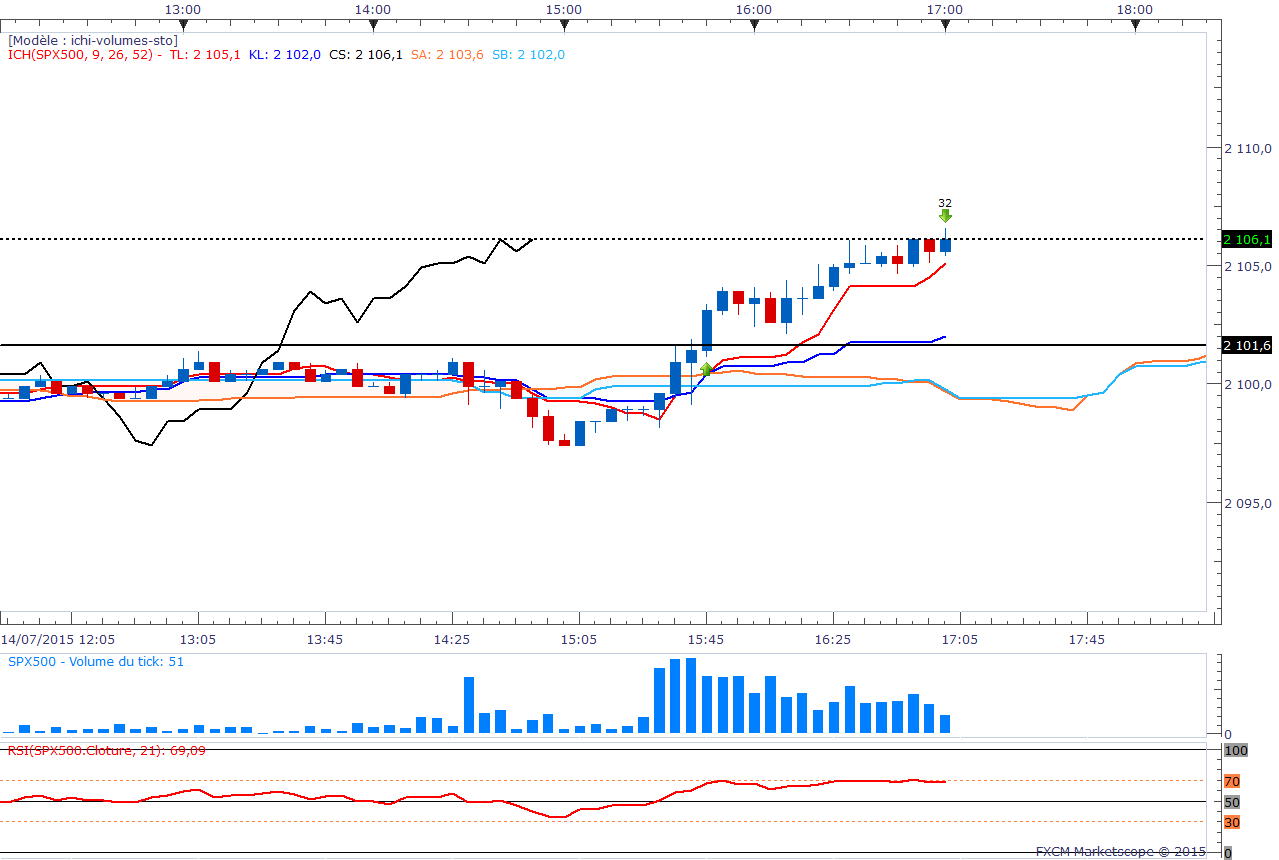Click the TL: 2 105,1 value
The width and height of the screenshot is (1279, 860).
(x=205, y=55)
